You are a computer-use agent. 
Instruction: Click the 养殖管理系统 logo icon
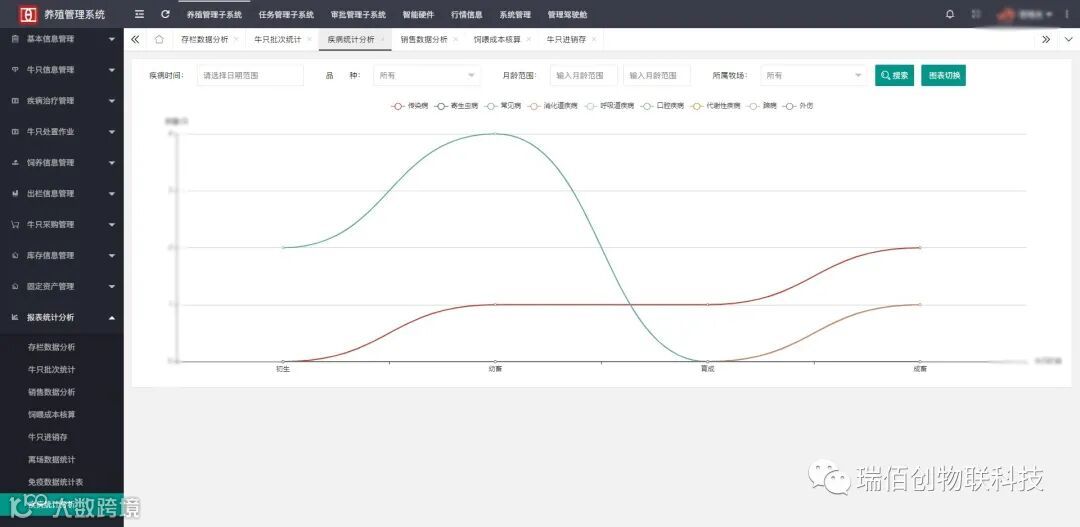coord(28,14)
